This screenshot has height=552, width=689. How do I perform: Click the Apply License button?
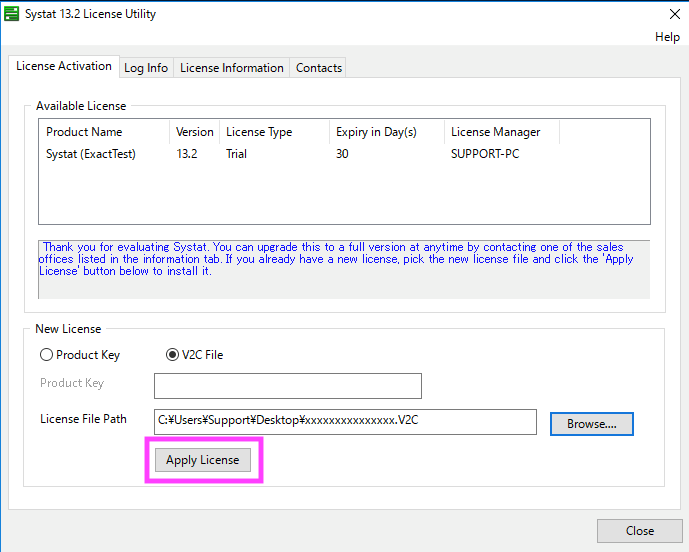tap(203, 460)
